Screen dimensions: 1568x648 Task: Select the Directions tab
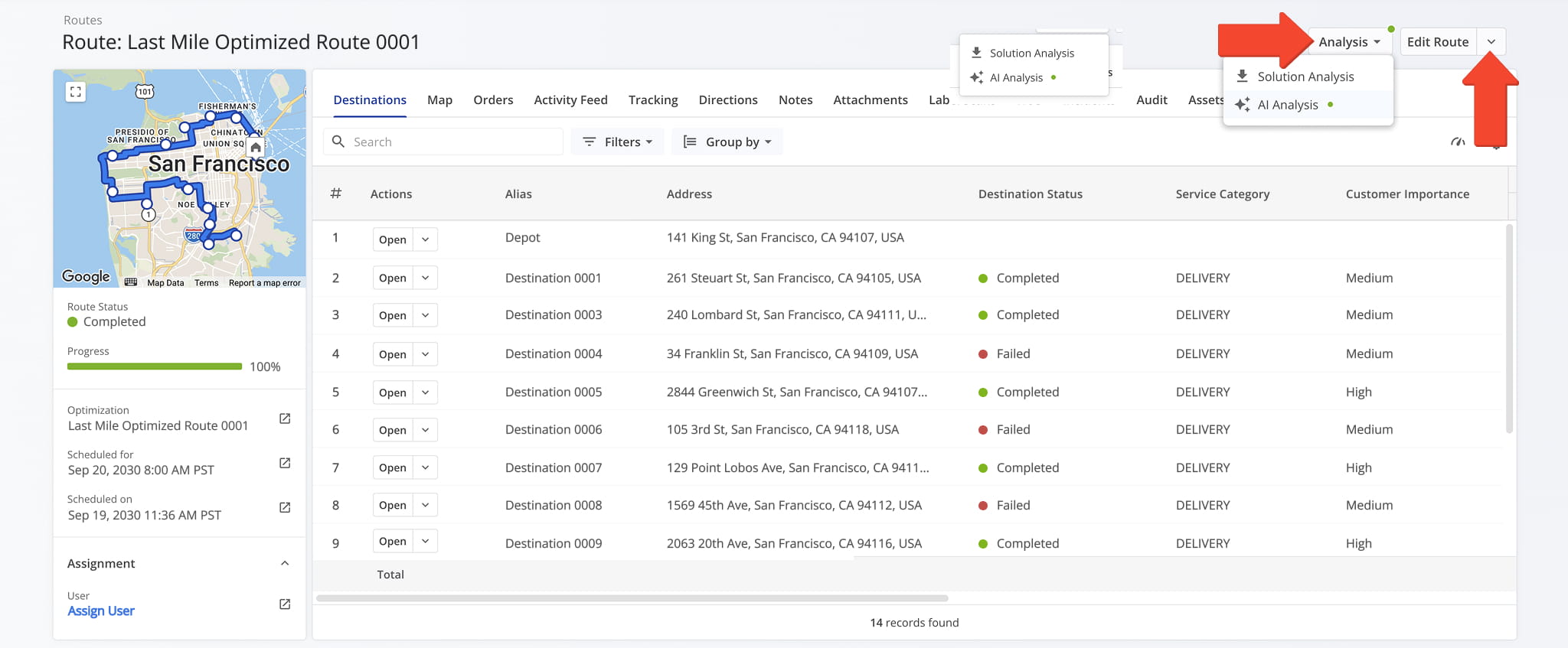pyautogui.click(x=728, y=100)
